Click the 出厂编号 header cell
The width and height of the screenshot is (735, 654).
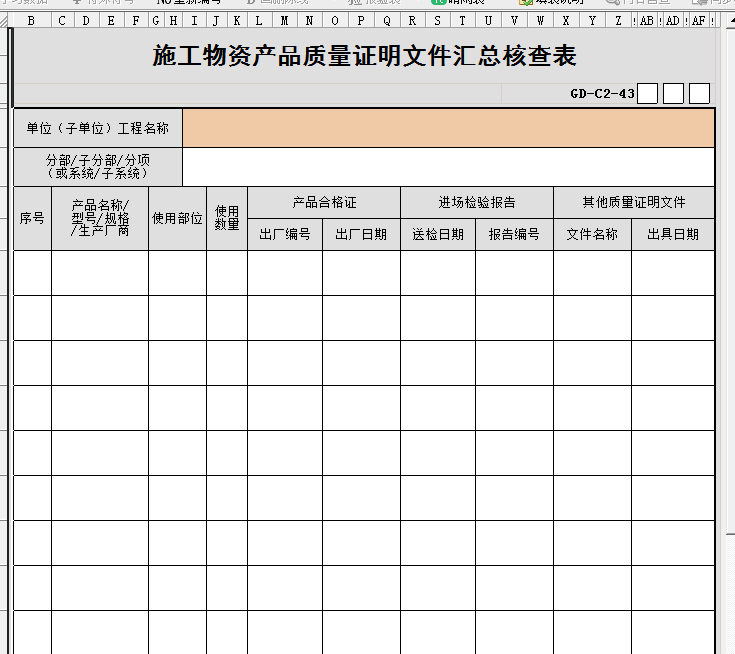pos(285,234)
